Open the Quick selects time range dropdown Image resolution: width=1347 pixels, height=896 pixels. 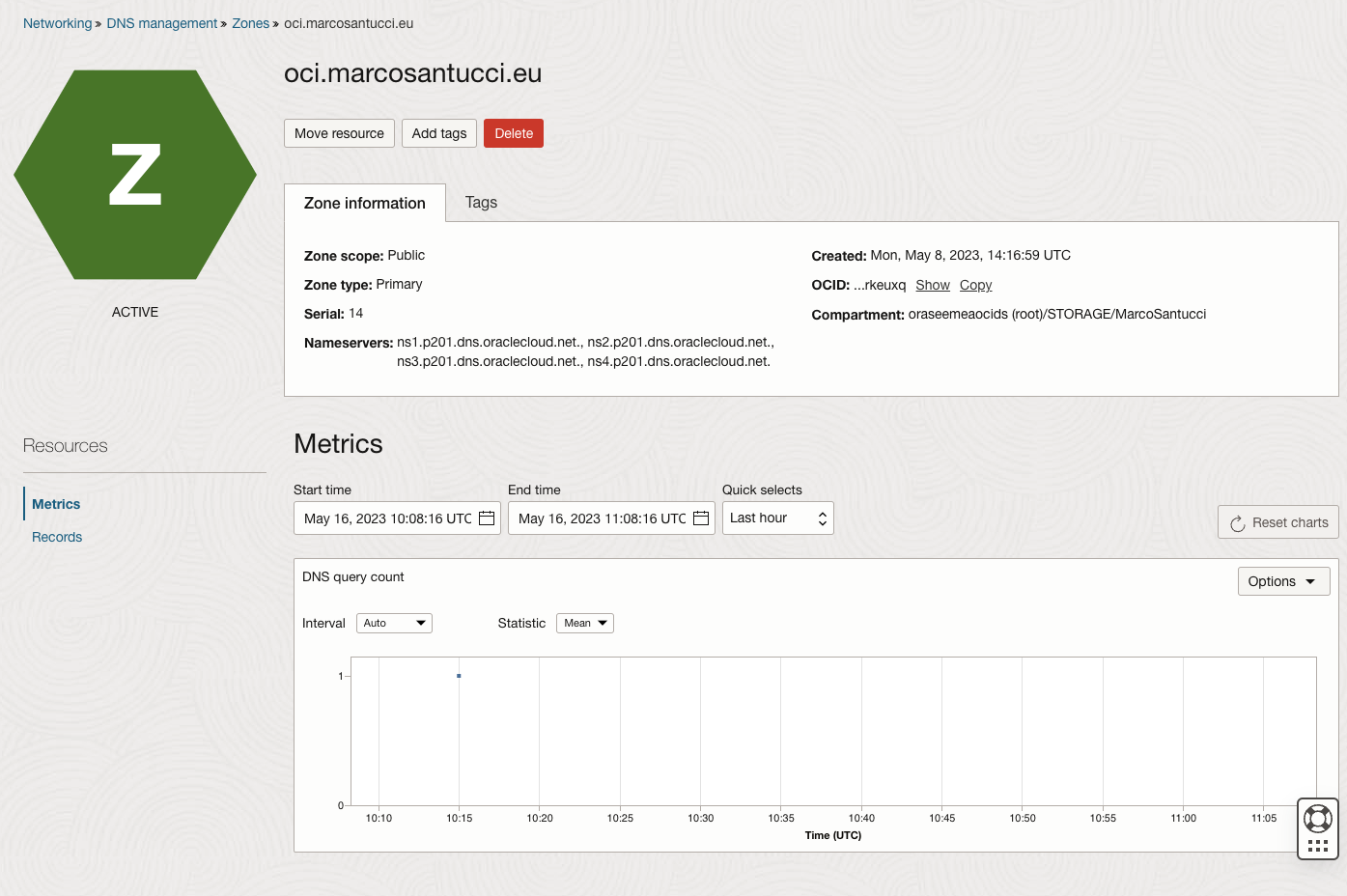click(x=778, y=518)
